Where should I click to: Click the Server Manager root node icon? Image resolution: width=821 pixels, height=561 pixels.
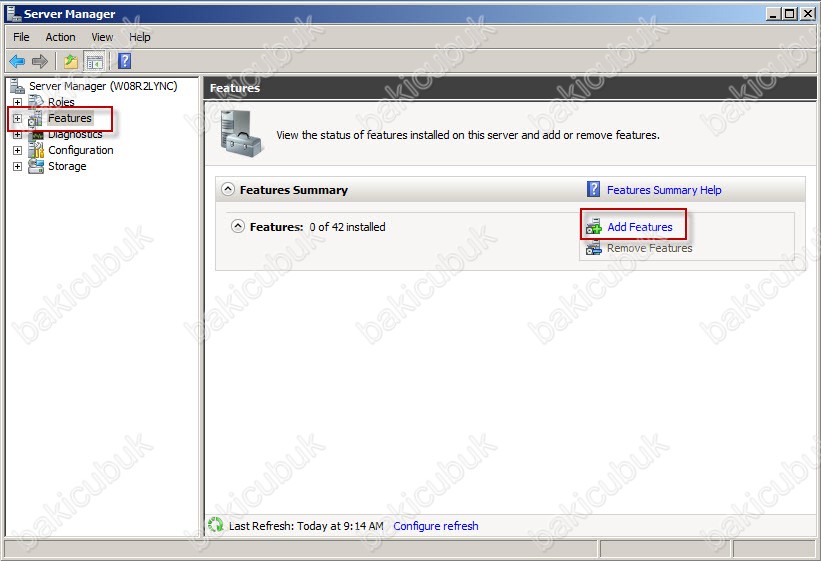[x=17, y=86]
